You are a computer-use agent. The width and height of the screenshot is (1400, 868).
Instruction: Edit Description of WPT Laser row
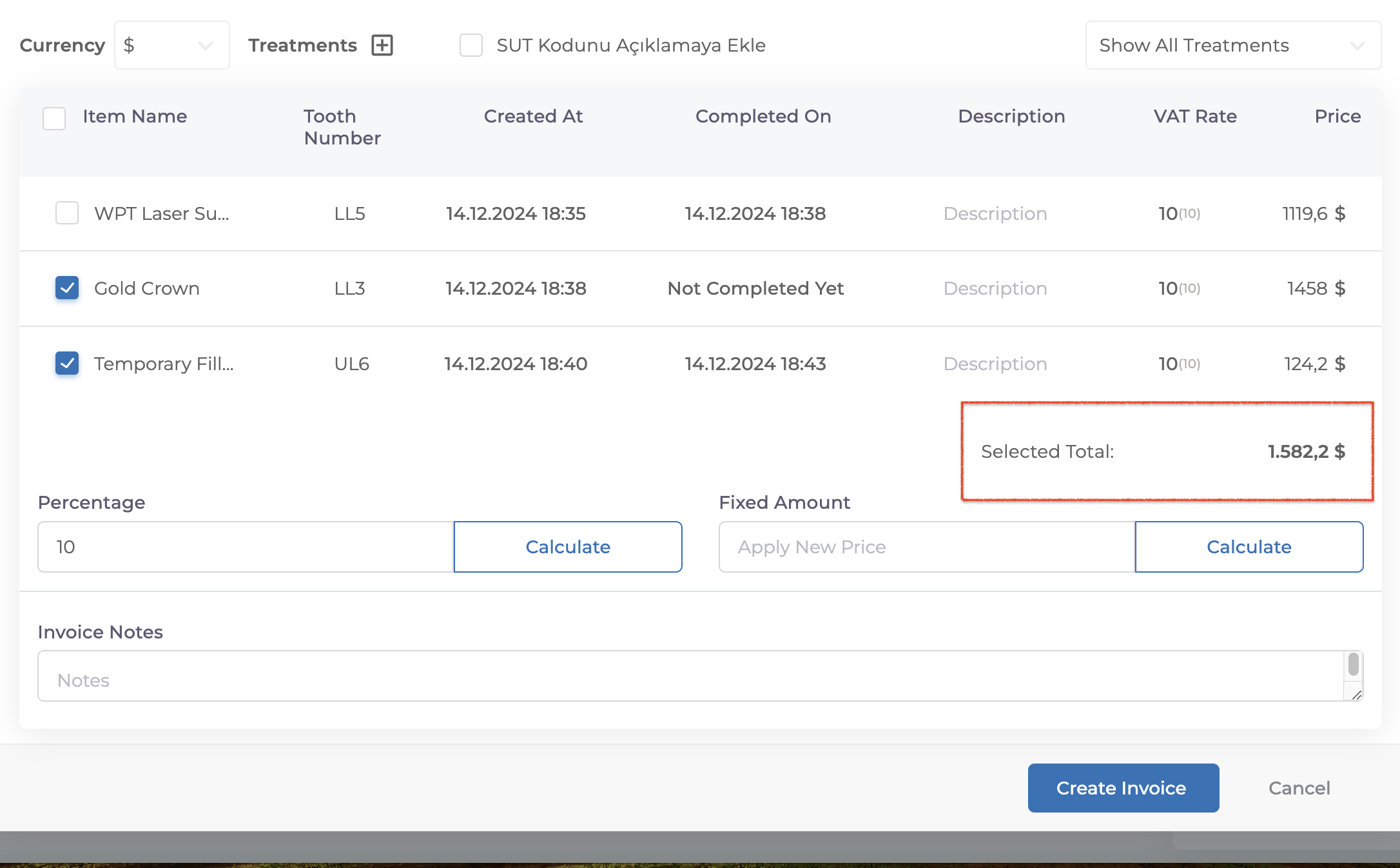pos(995,213)
